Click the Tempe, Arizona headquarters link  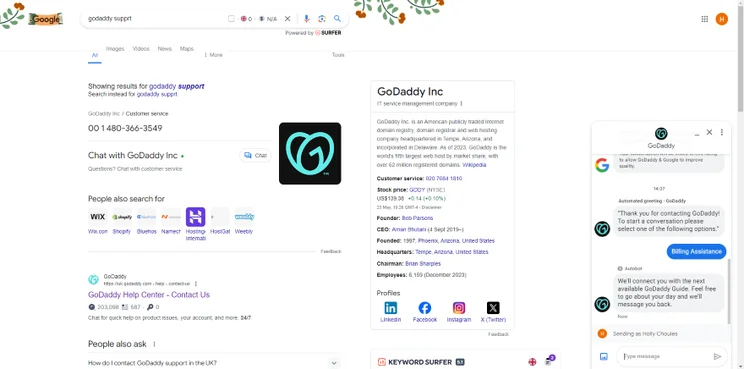(452, 252)
